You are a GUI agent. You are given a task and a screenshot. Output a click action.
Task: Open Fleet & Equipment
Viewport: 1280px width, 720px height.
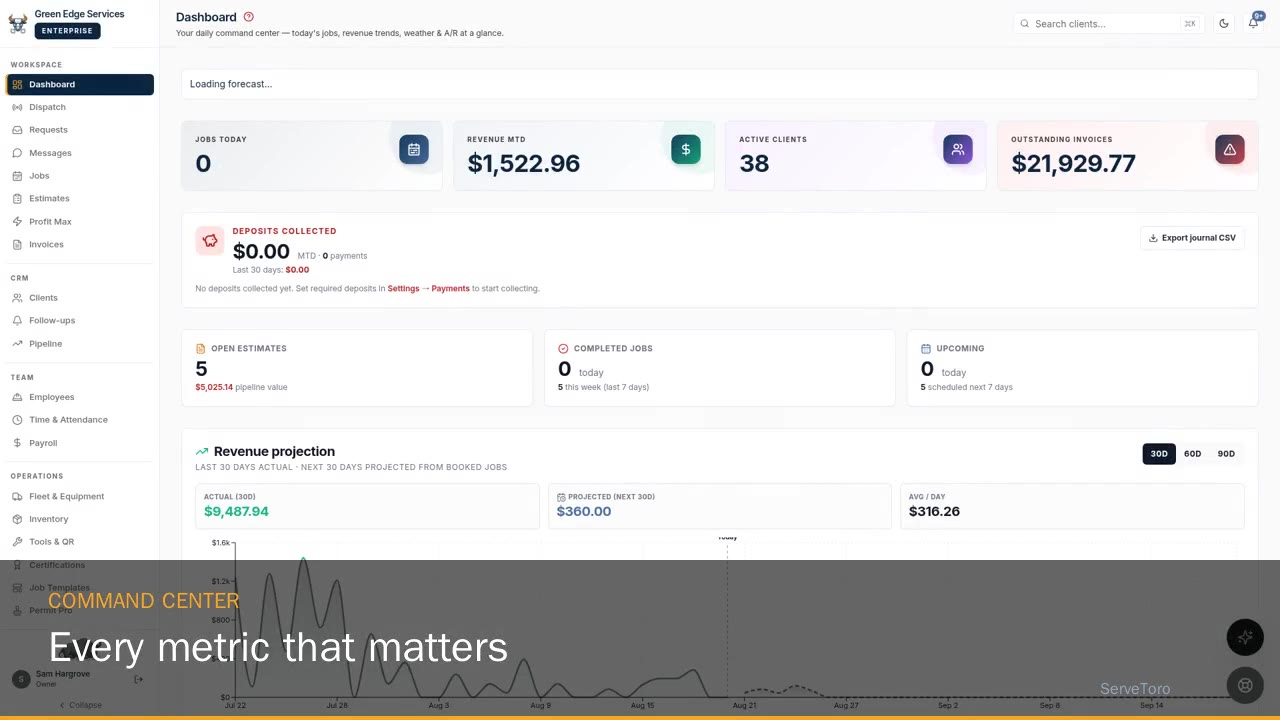pos(80,496)
